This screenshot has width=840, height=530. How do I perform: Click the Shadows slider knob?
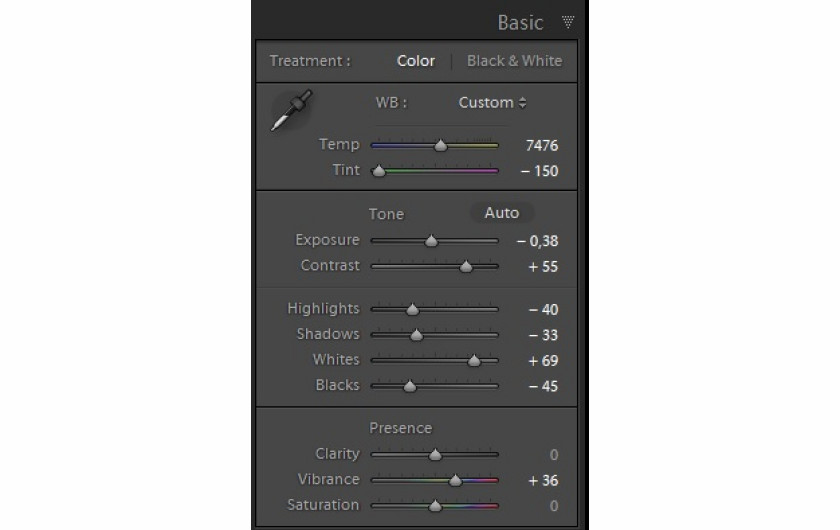point(417,335)
